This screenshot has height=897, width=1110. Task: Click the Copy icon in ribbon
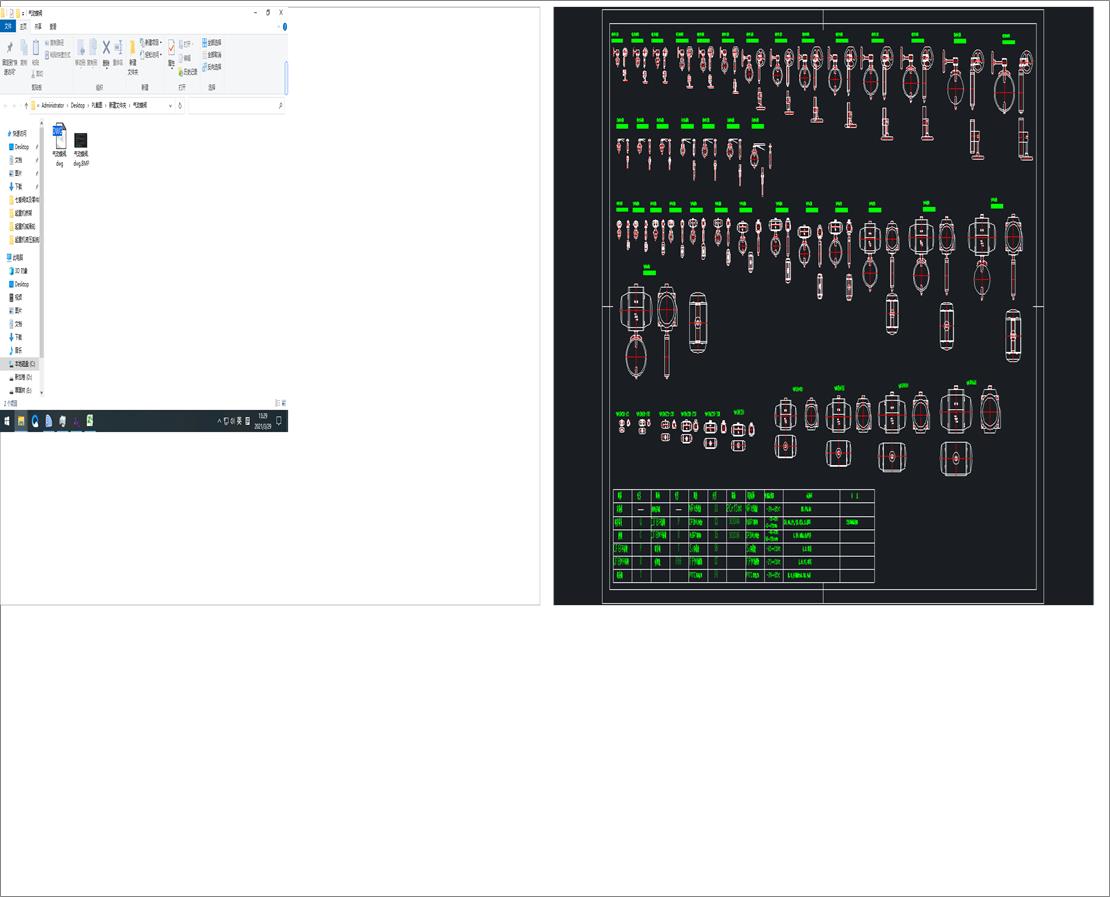(x=23, y=48)
